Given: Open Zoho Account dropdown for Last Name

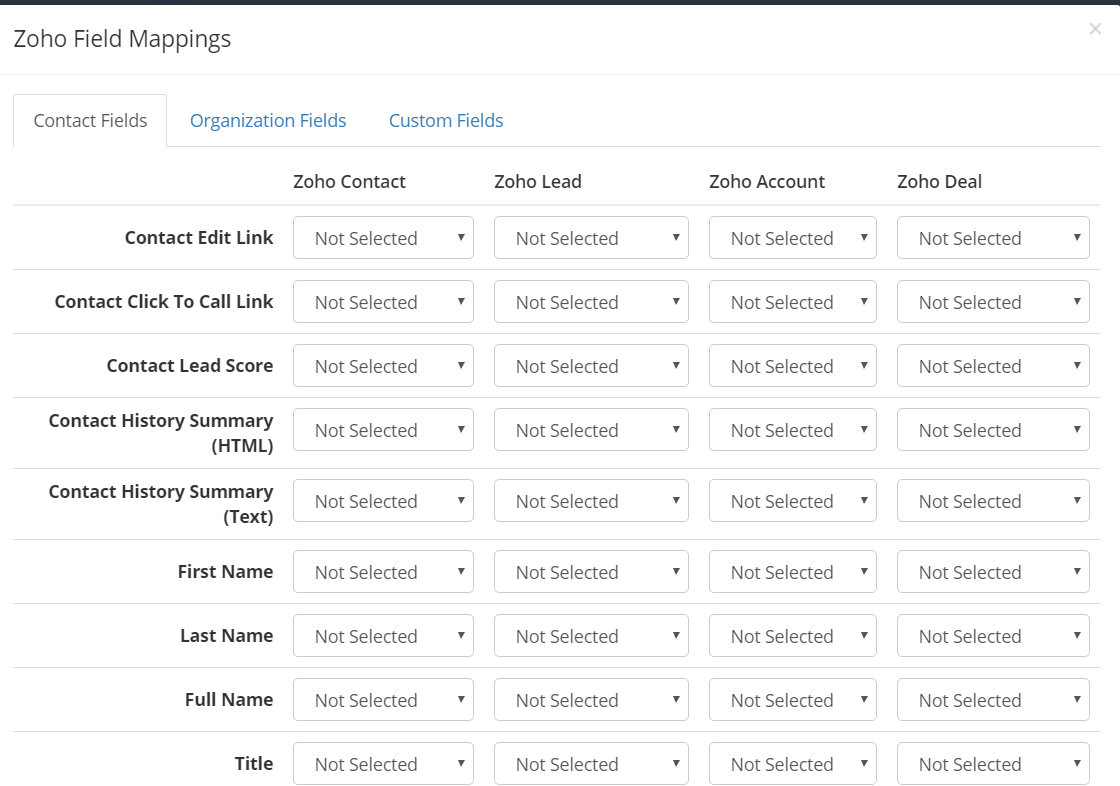Looking at the screenshot, I should 793,636.
